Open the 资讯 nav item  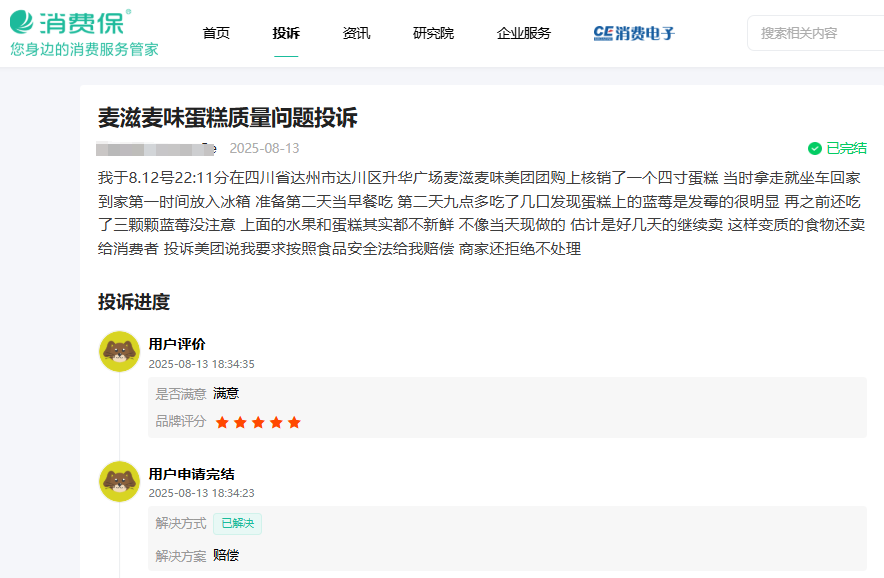point(356,33)
